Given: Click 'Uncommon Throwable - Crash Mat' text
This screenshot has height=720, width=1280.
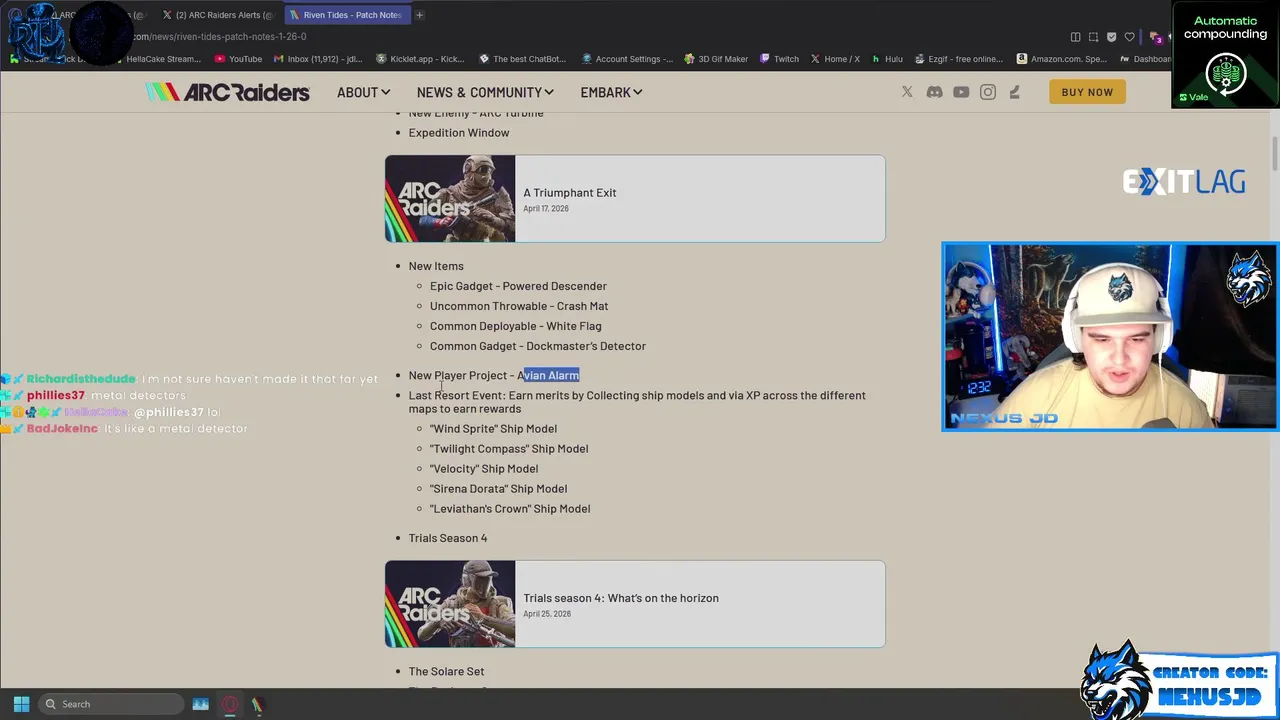Looking at the screenshot, I should [519, 306].
